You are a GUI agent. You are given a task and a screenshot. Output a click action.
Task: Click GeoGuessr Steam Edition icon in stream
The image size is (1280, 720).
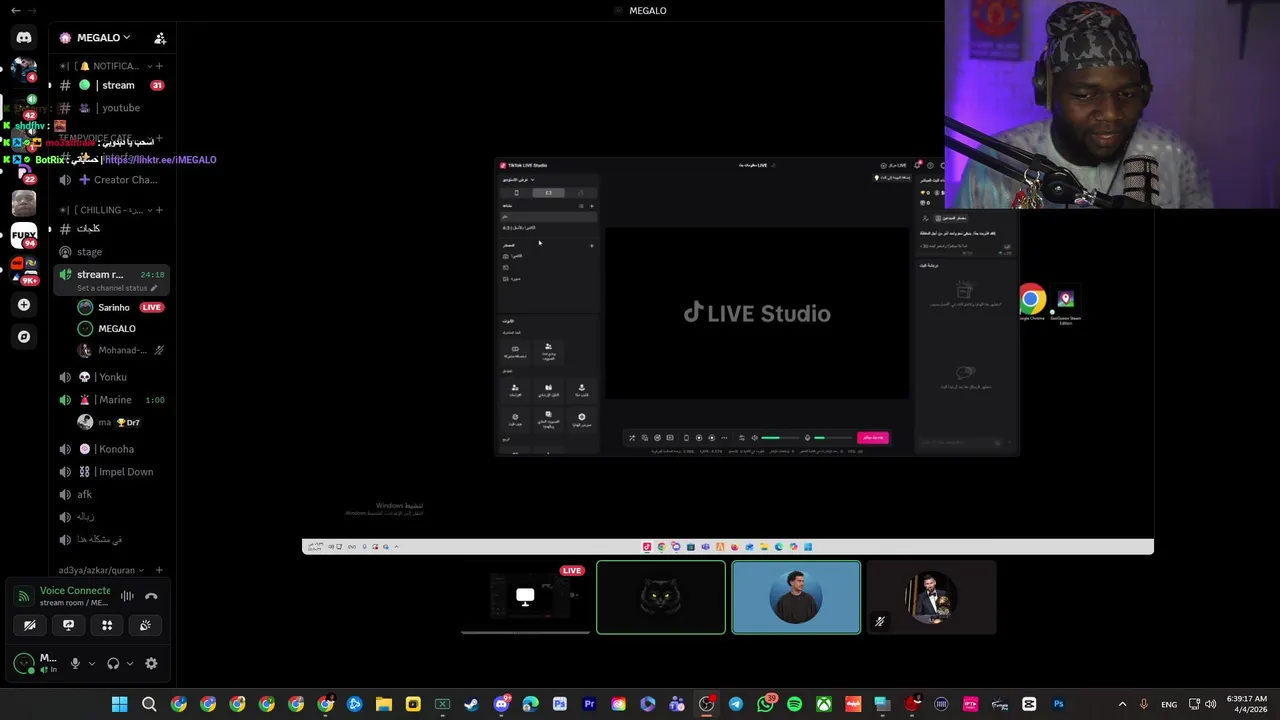point(1066,306)
